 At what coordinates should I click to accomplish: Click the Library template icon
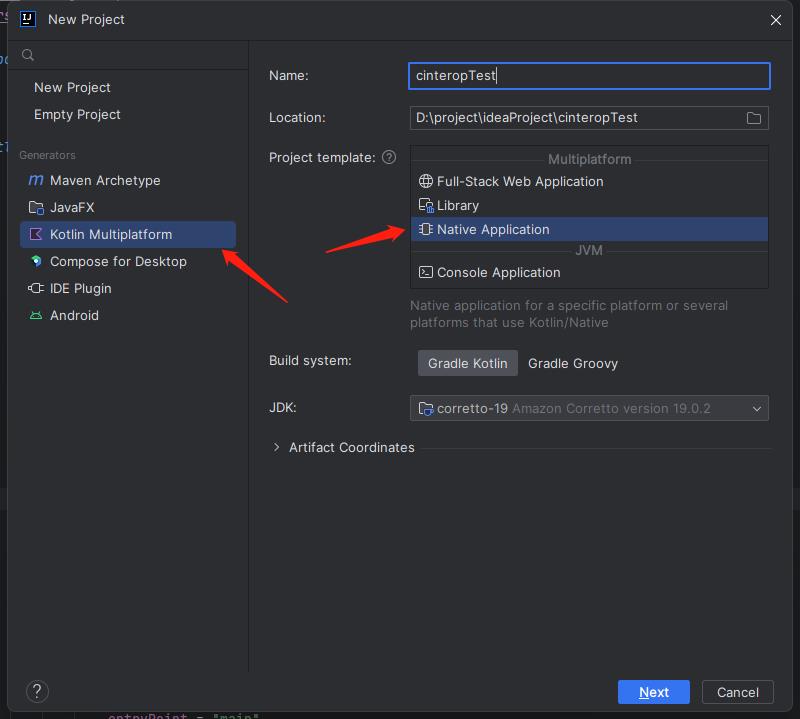pos(426,205)
